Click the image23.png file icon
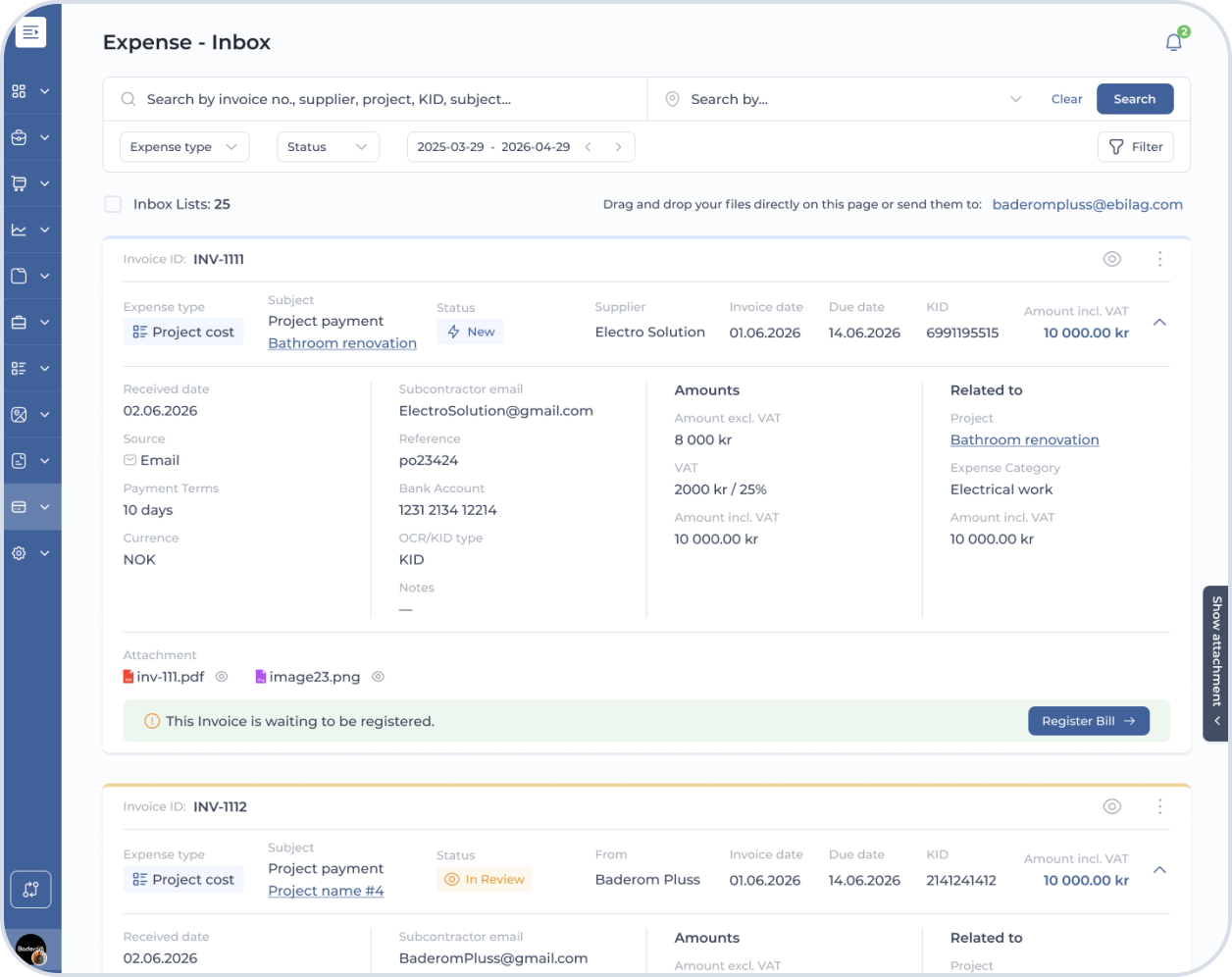The height and width of the screenshot is (977, 1232). 261,677
